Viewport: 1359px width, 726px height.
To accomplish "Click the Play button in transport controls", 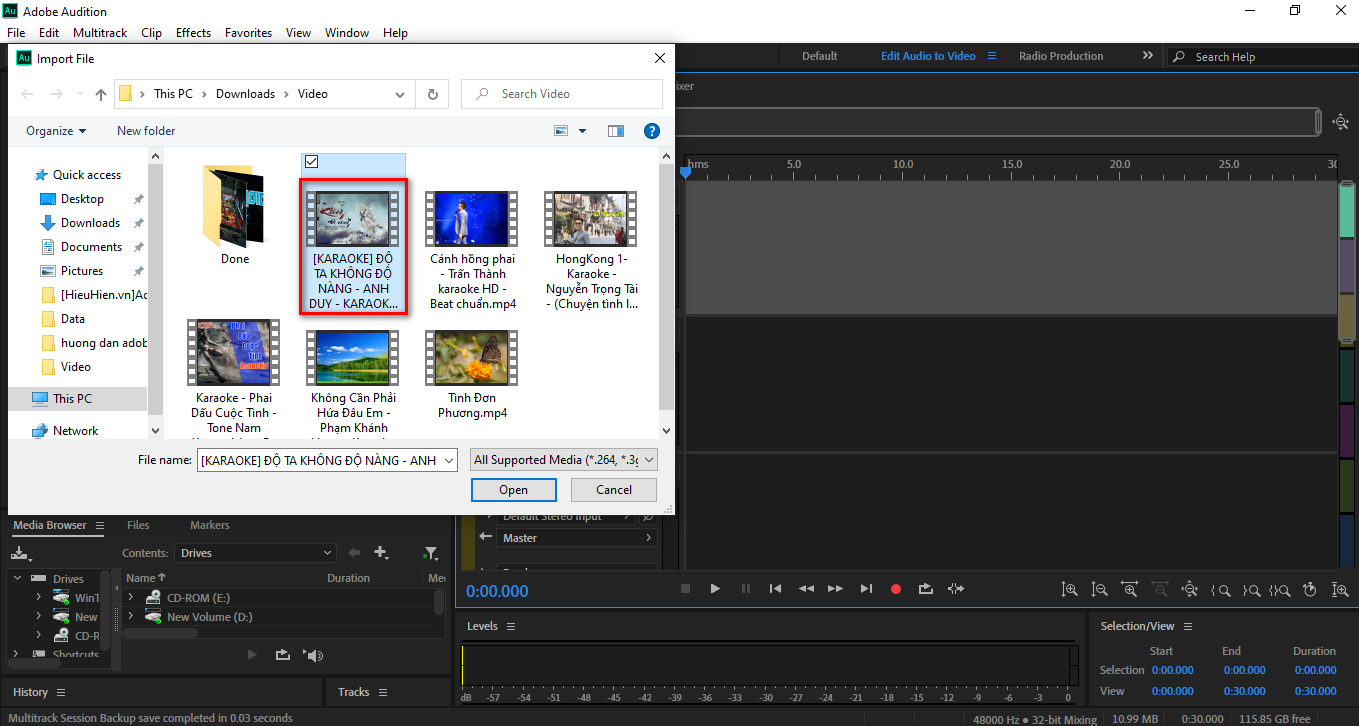I will click(715, 589).
